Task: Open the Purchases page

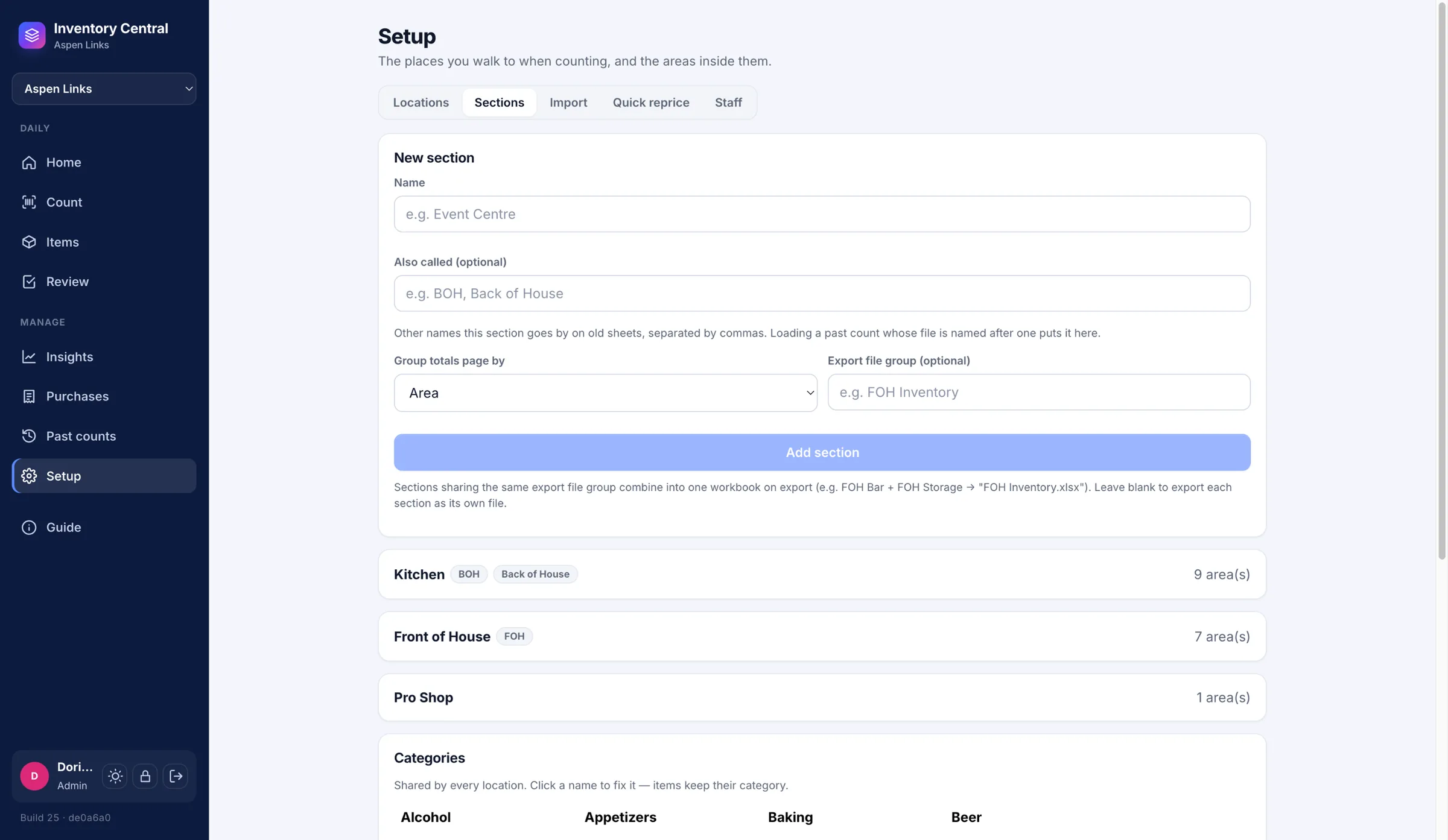Action: pyautogui.click(x=104, y=396)
